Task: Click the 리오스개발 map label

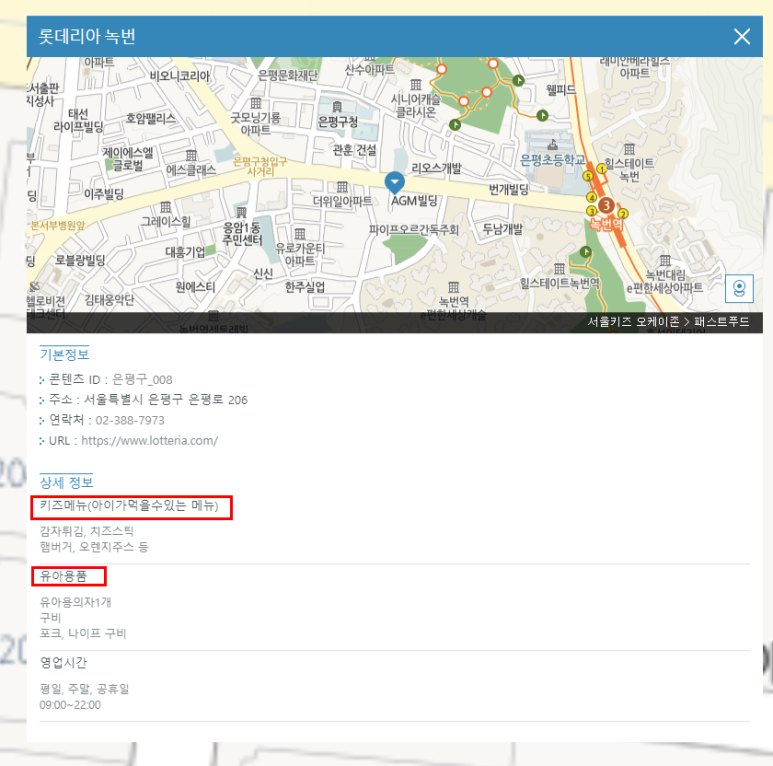Action: [x=436, y=169]
